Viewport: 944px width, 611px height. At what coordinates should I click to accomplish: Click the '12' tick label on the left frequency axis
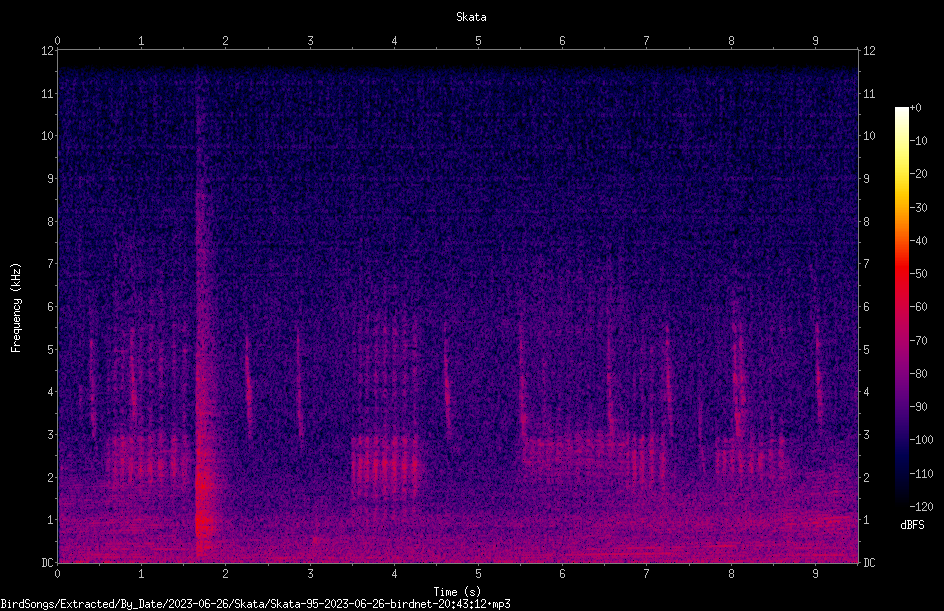(48, 51)
